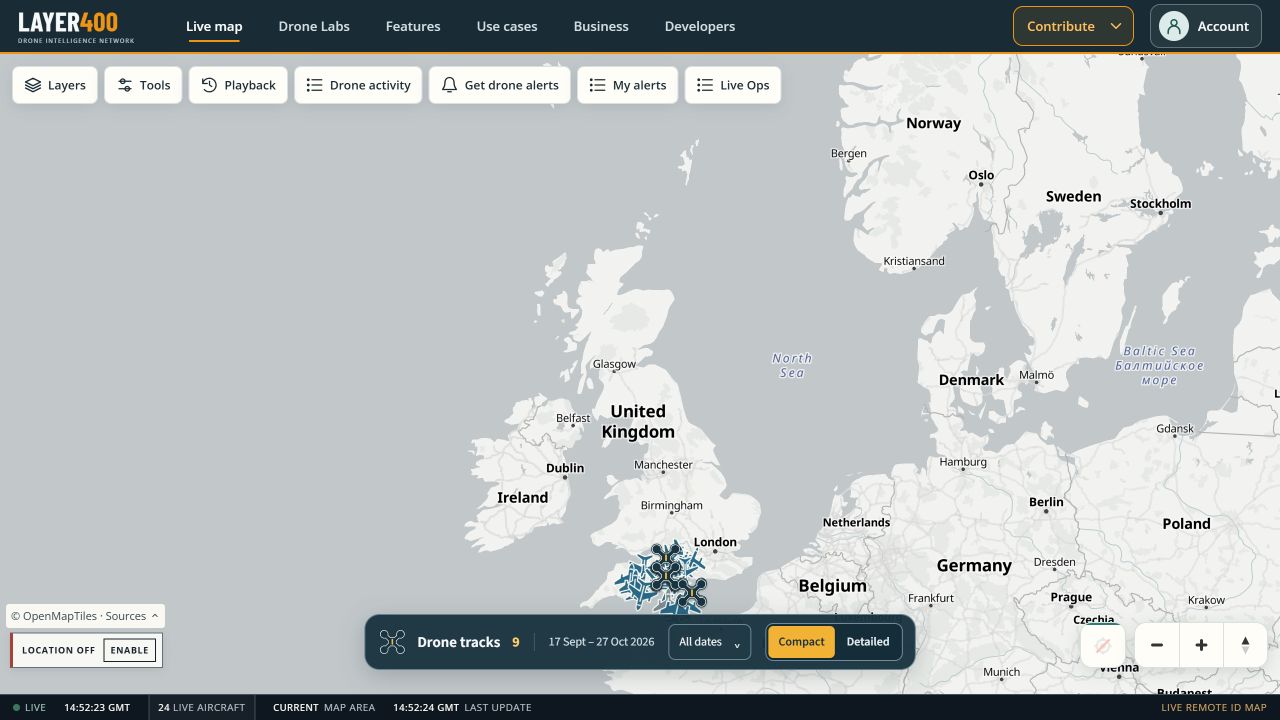The width and height of the screenshot is (1280, 720).
Task: Click the 17 Sept – 27 Oct 2026 date range
Action: point(601,642)
